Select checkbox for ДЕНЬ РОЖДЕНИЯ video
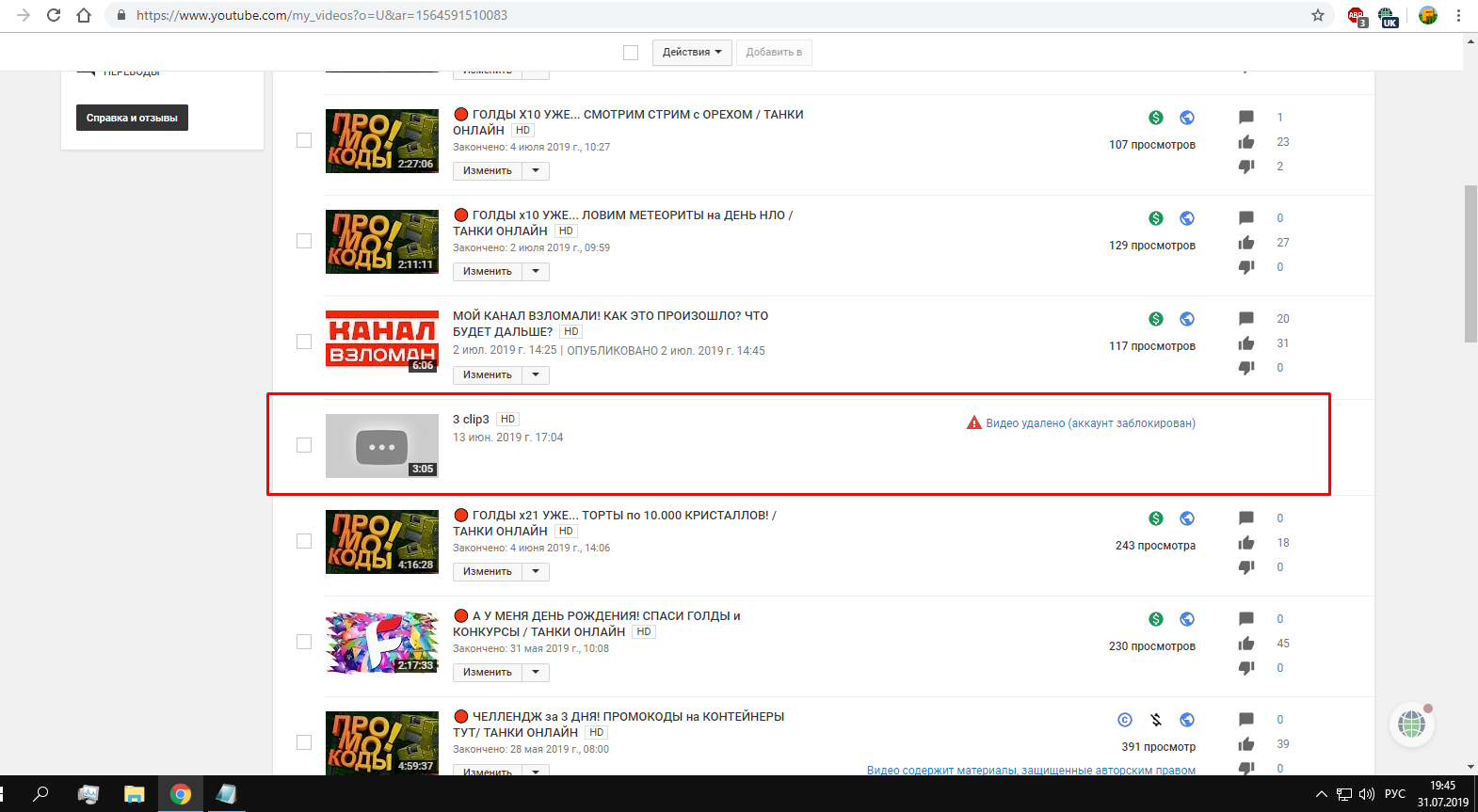 point(304,642)
